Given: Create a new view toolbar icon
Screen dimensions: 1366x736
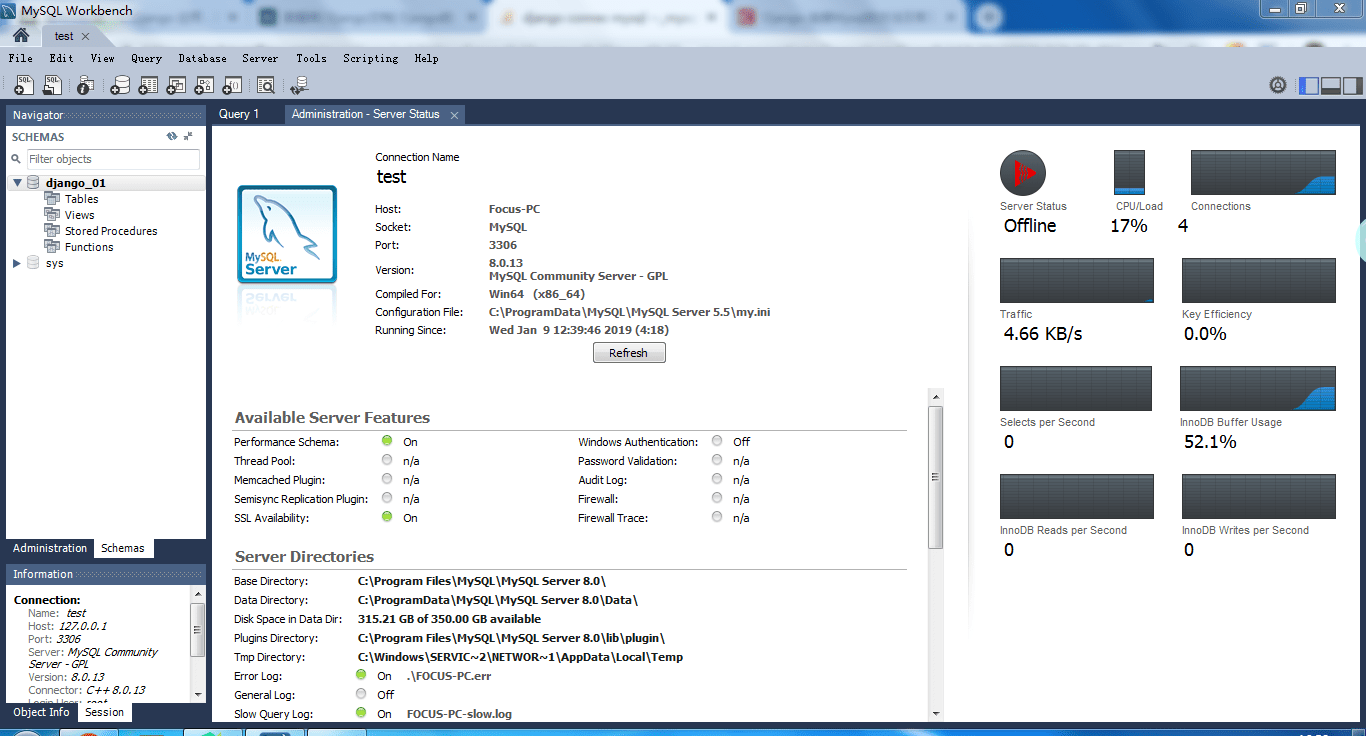Looking at the screenshot, I should 176,86.
